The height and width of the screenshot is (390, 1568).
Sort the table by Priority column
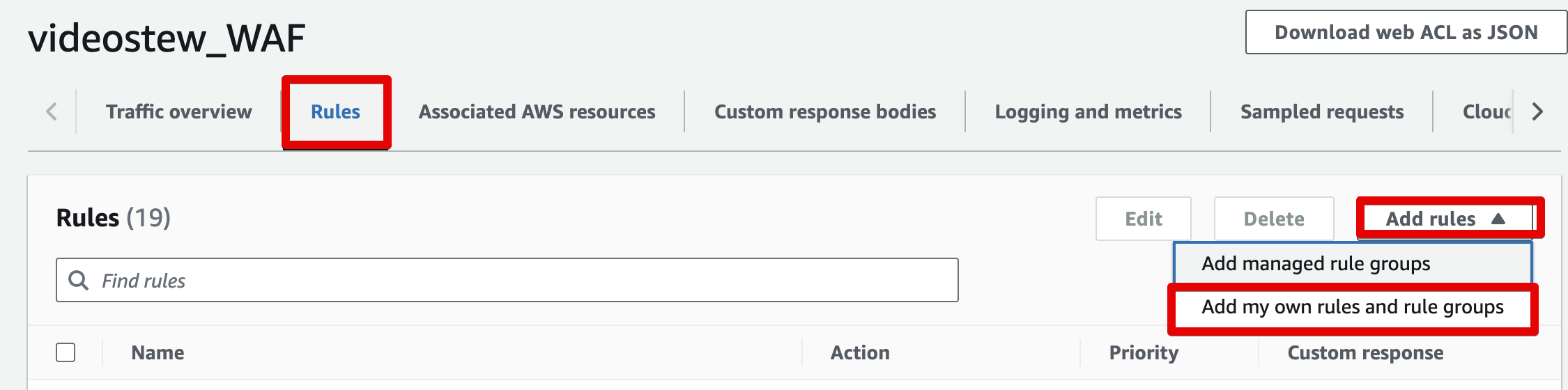point(1144,352)
